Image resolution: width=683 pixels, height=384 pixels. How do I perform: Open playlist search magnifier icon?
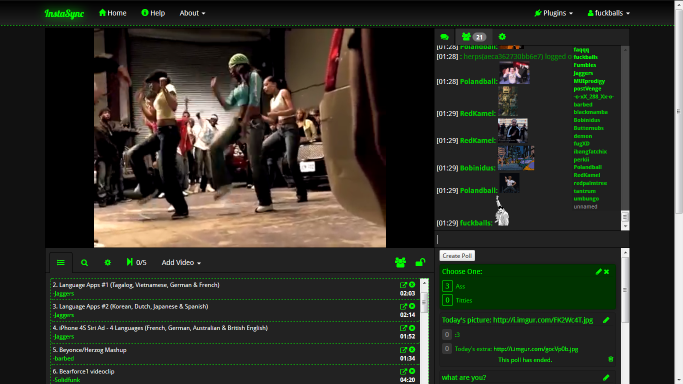coord(85,263)
